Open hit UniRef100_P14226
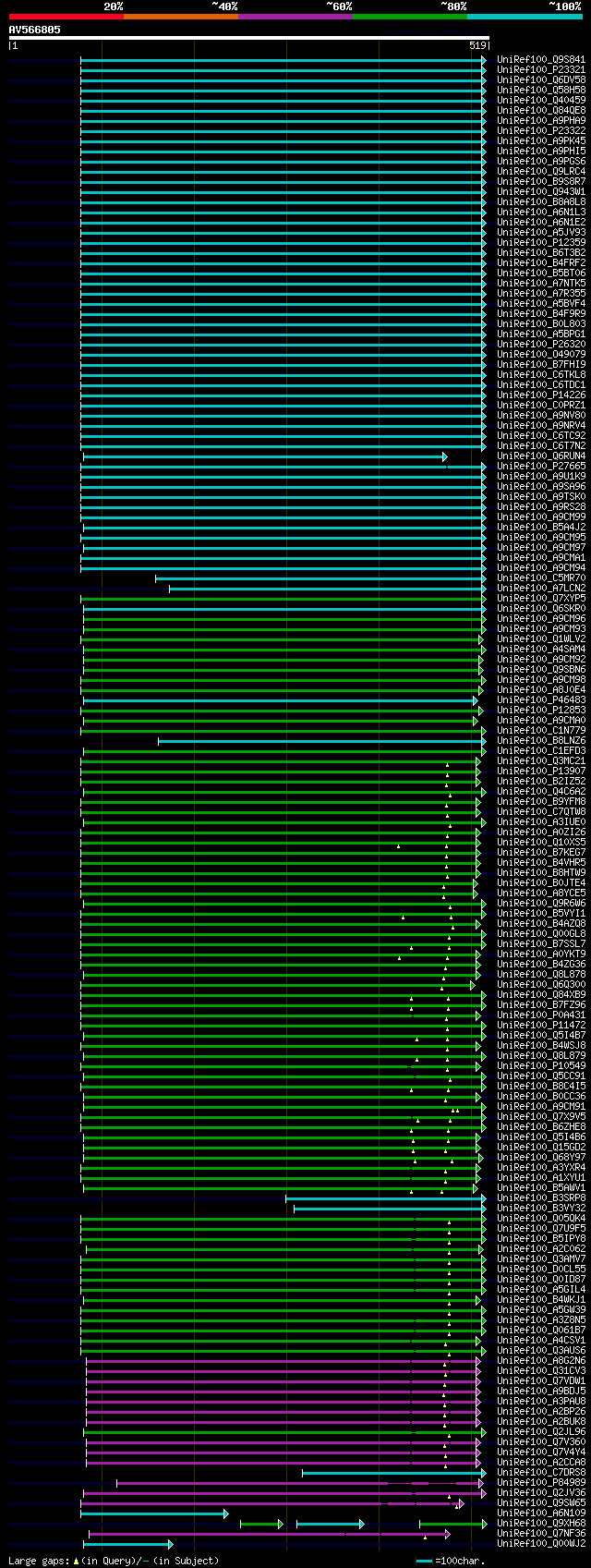Image resolution: width=591 pixels, height=1568 pixels. pos(541,395)
